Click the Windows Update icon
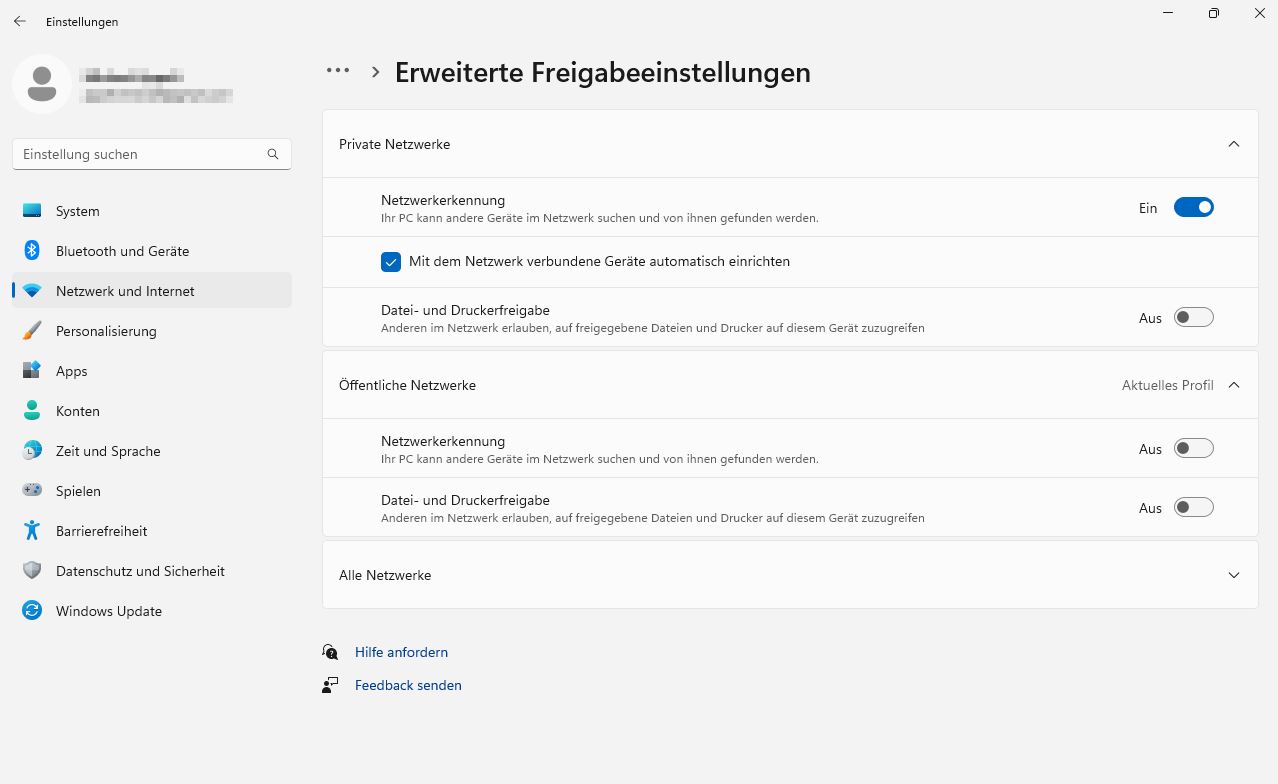1278x784 pixels. tap(32, 611)
